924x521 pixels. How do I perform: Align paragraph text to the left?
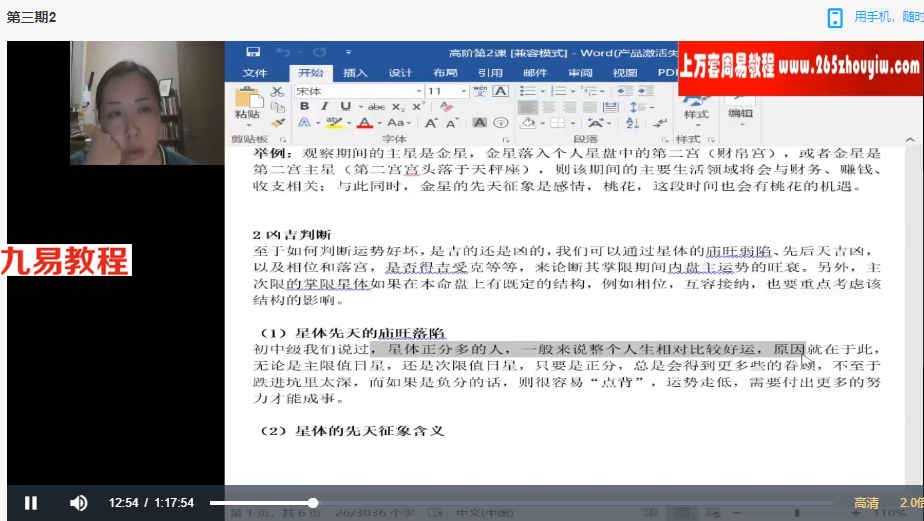[x=527, y=107]
